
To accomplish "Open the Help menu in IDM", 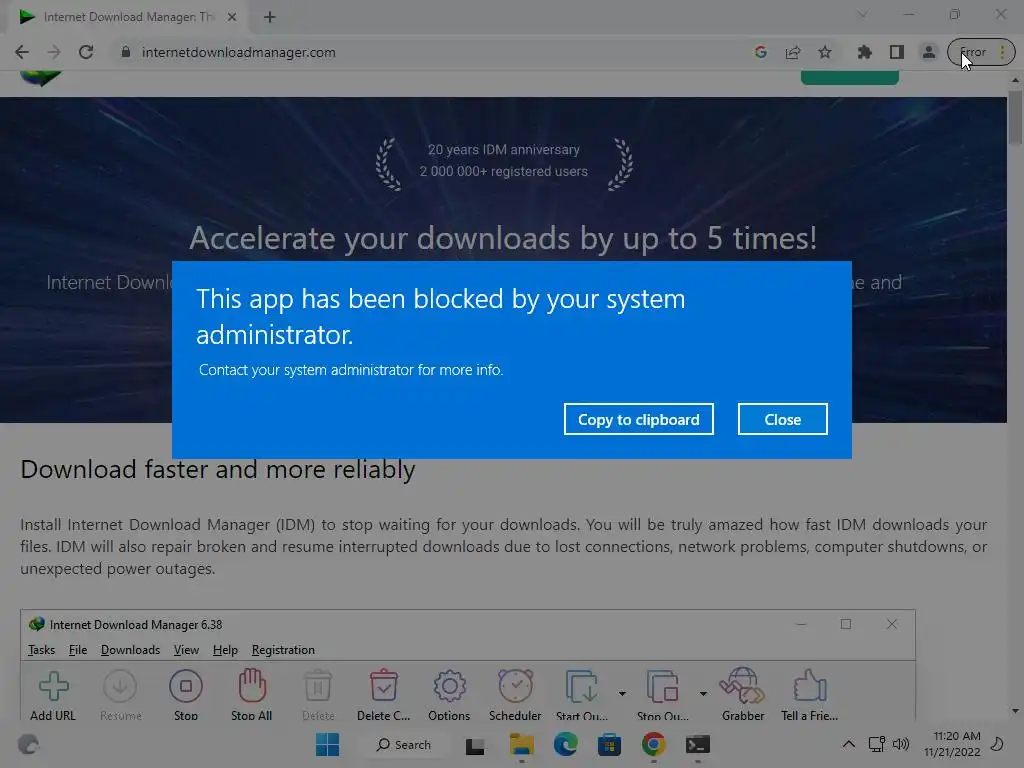I will [x=225, y=650].
